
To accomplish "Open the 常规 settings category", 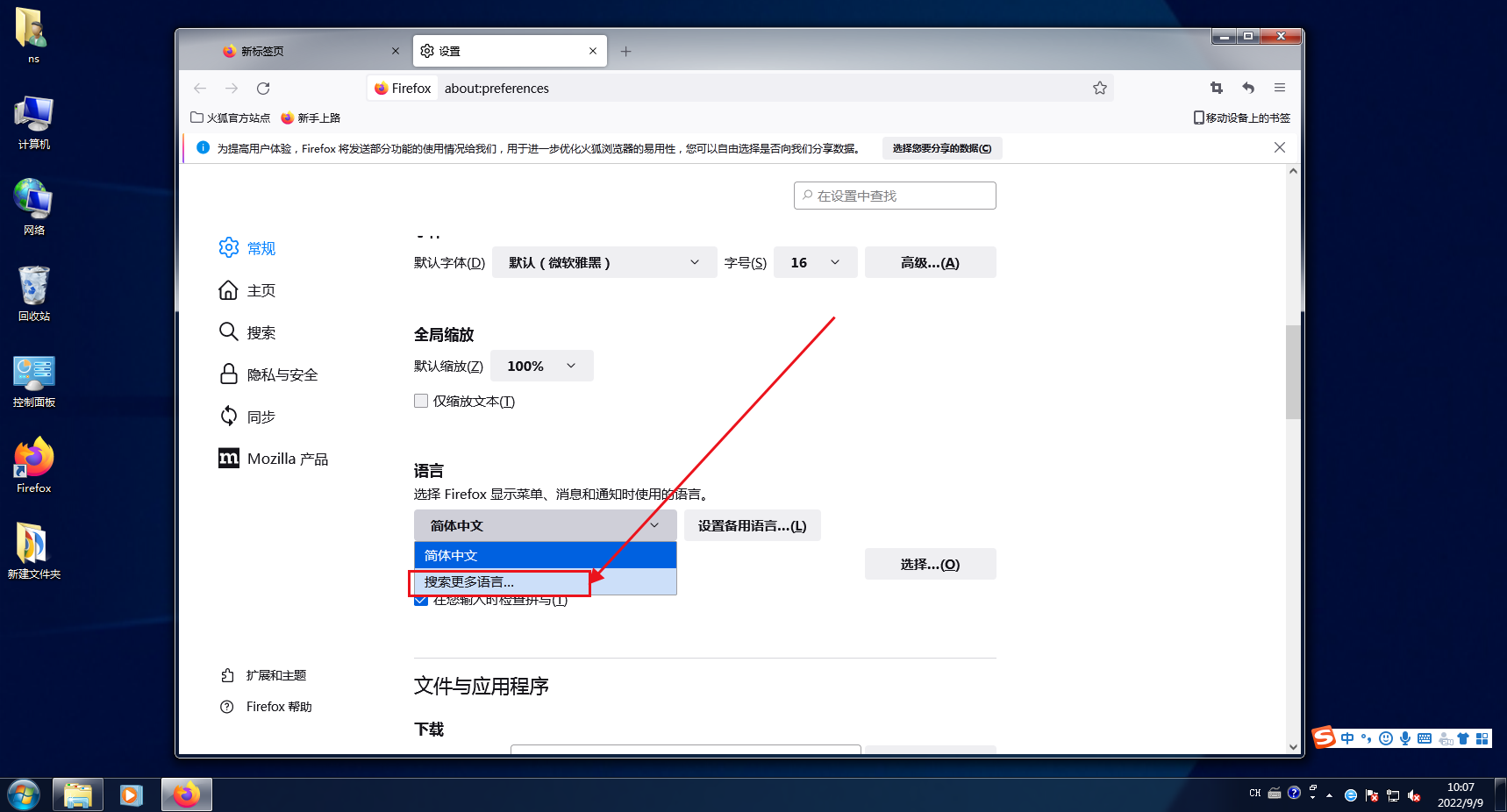I will (247, 248).
